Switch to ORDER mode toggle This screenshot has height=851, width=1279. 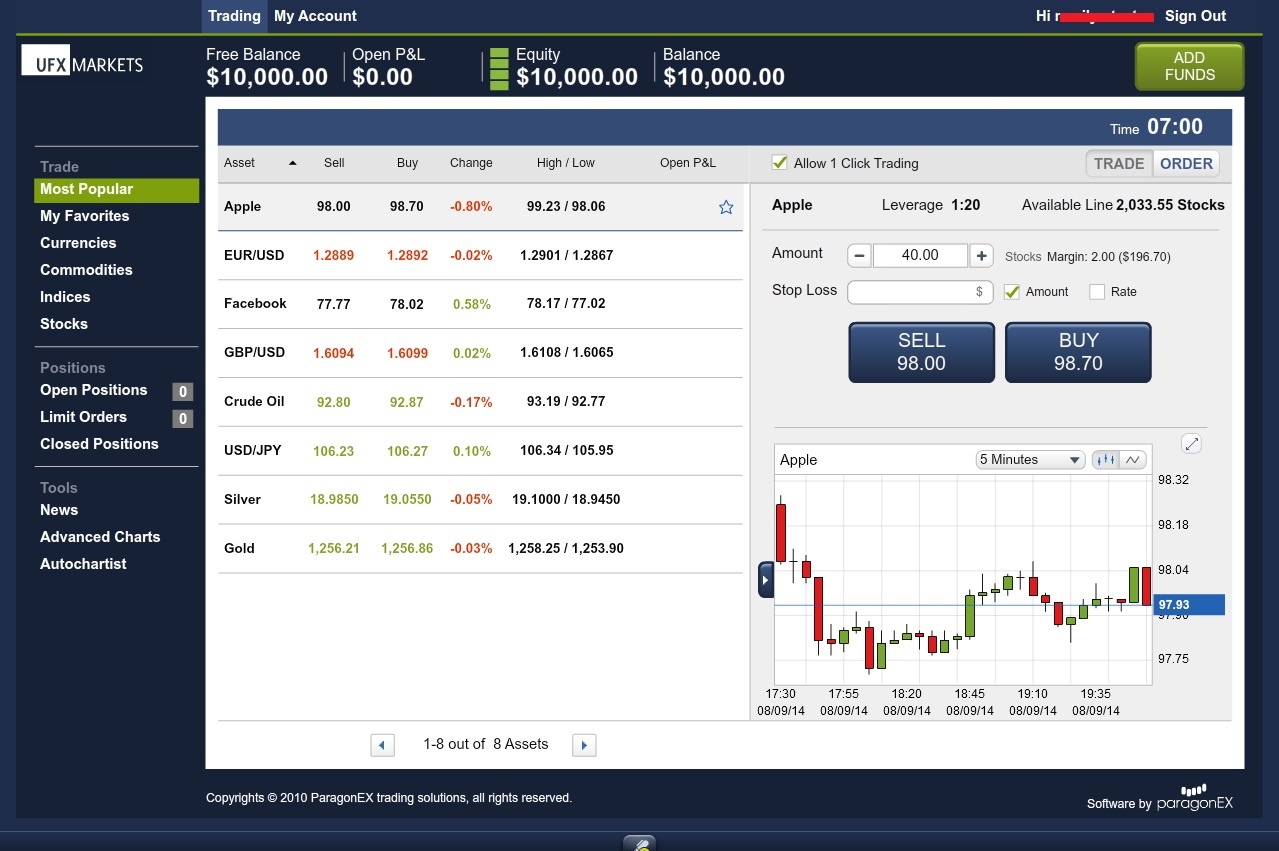(1186, 164)
